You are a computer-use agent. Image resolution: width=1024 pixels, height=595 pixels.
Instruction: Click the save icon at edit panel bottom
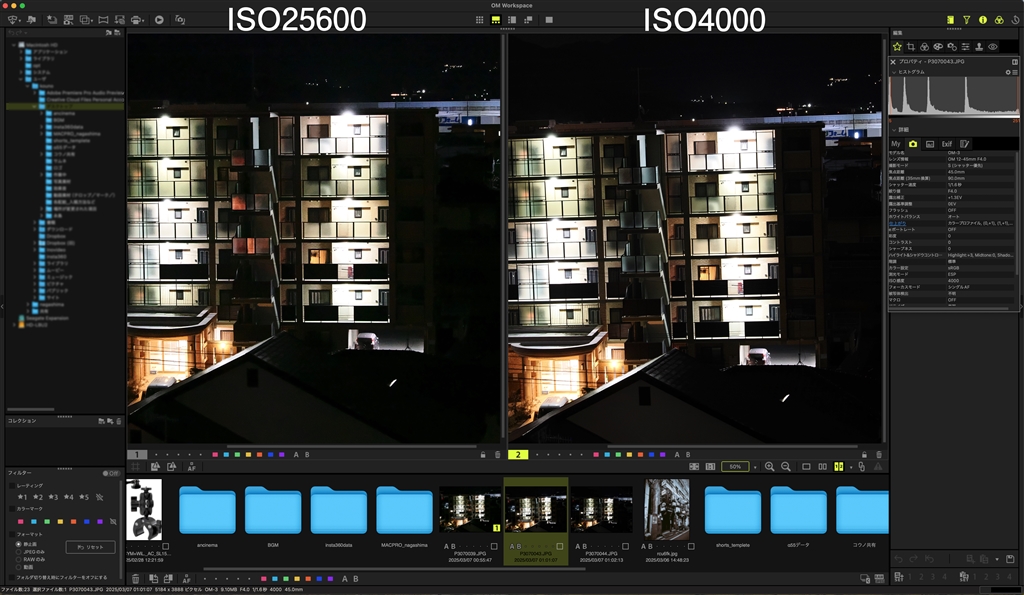point(1010,559)
